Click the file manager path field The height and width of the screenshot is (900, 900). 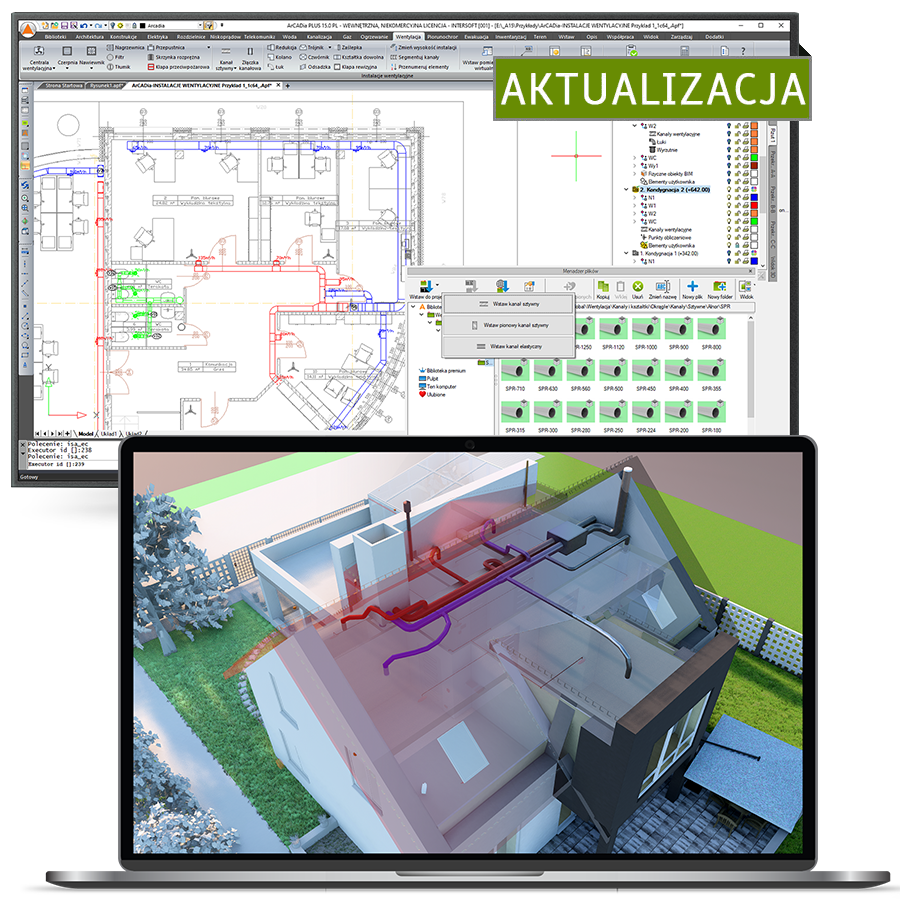coord(664,307)
